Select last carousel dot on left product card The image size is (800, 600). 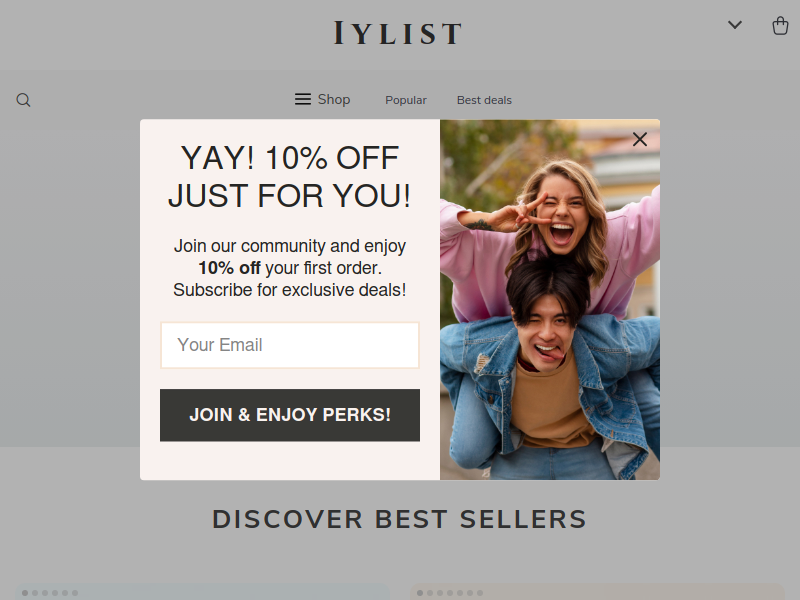coord(75,593)
